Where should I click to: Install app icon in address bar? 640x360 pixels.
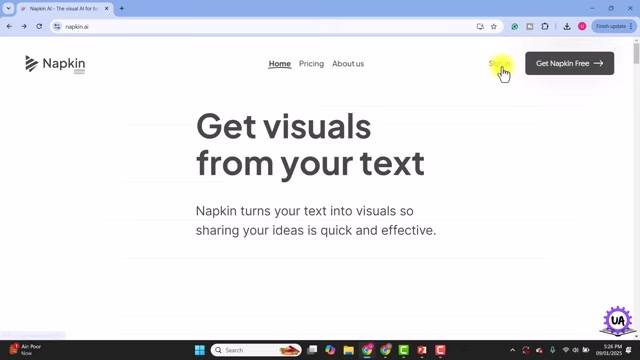pos(480,27)
